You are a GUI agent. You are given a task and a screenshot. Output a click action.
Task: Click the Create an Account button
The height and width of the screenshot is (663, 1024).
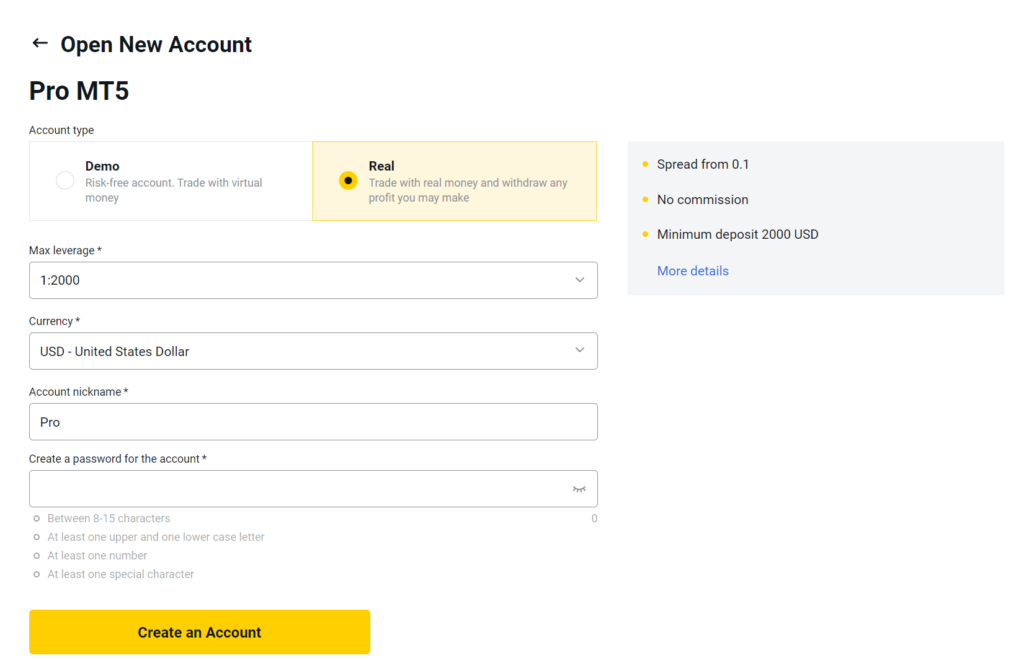[x=199, y=632]
